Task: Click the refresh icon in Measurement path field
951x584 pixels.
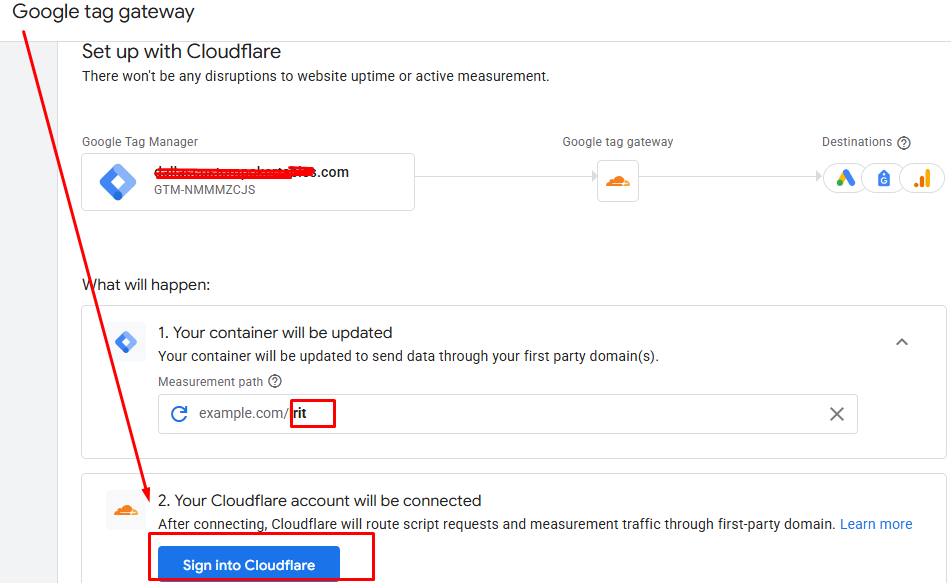Action: pyautogui.click(x=179, y=414)
